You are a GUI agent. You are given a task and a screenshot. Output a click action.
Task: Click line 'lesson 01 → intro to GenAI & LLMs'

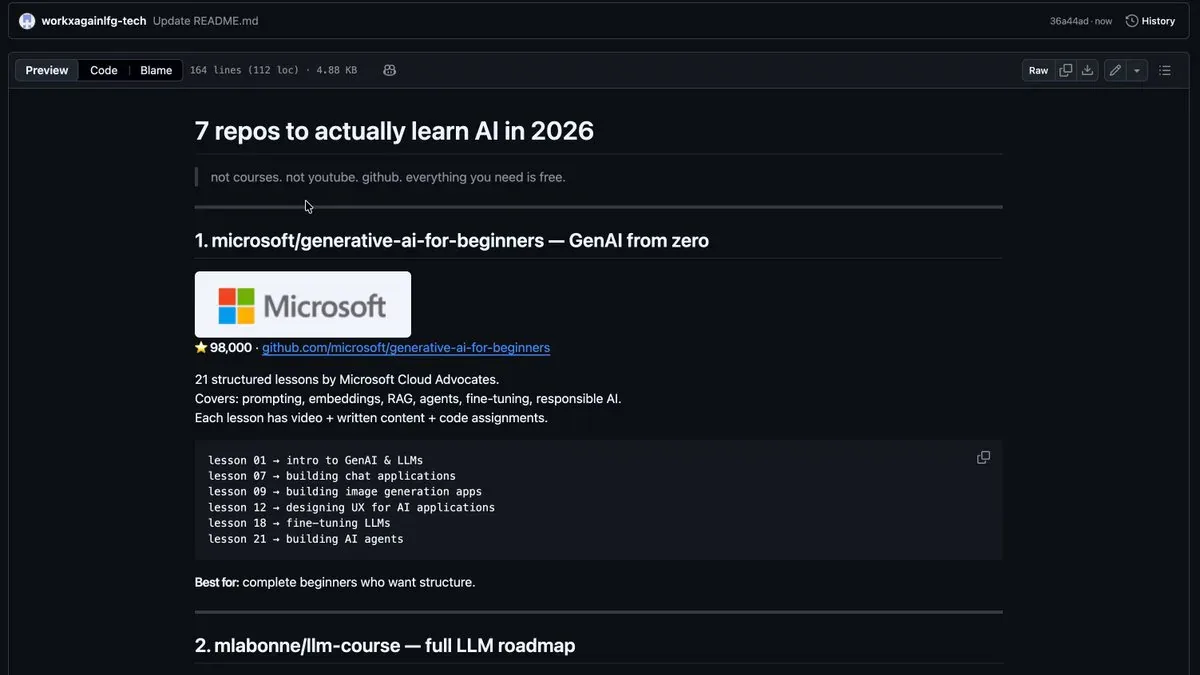coord(315,460)
